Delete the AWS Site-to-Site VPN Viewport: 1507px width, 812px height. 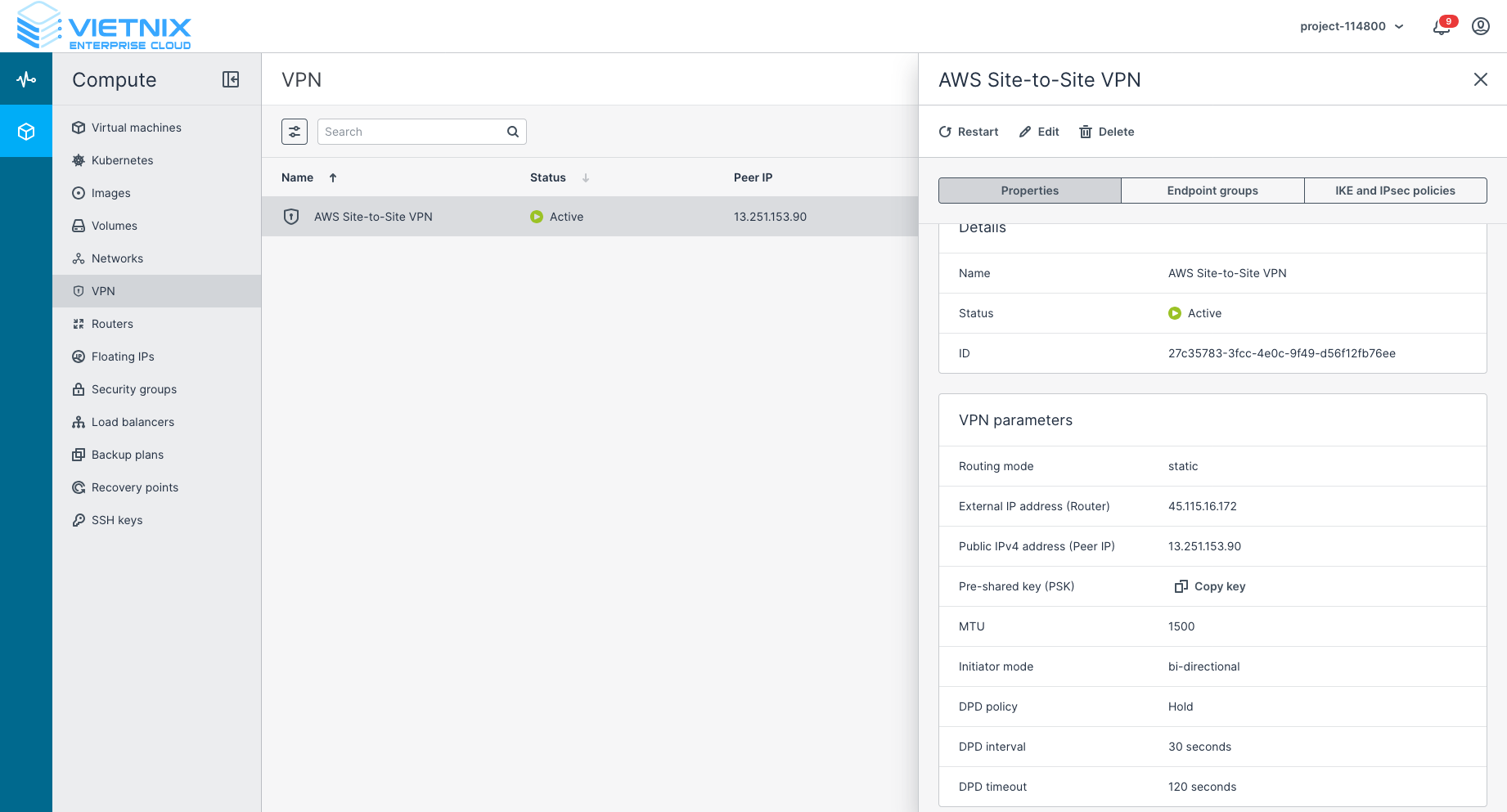(1106, 132)
